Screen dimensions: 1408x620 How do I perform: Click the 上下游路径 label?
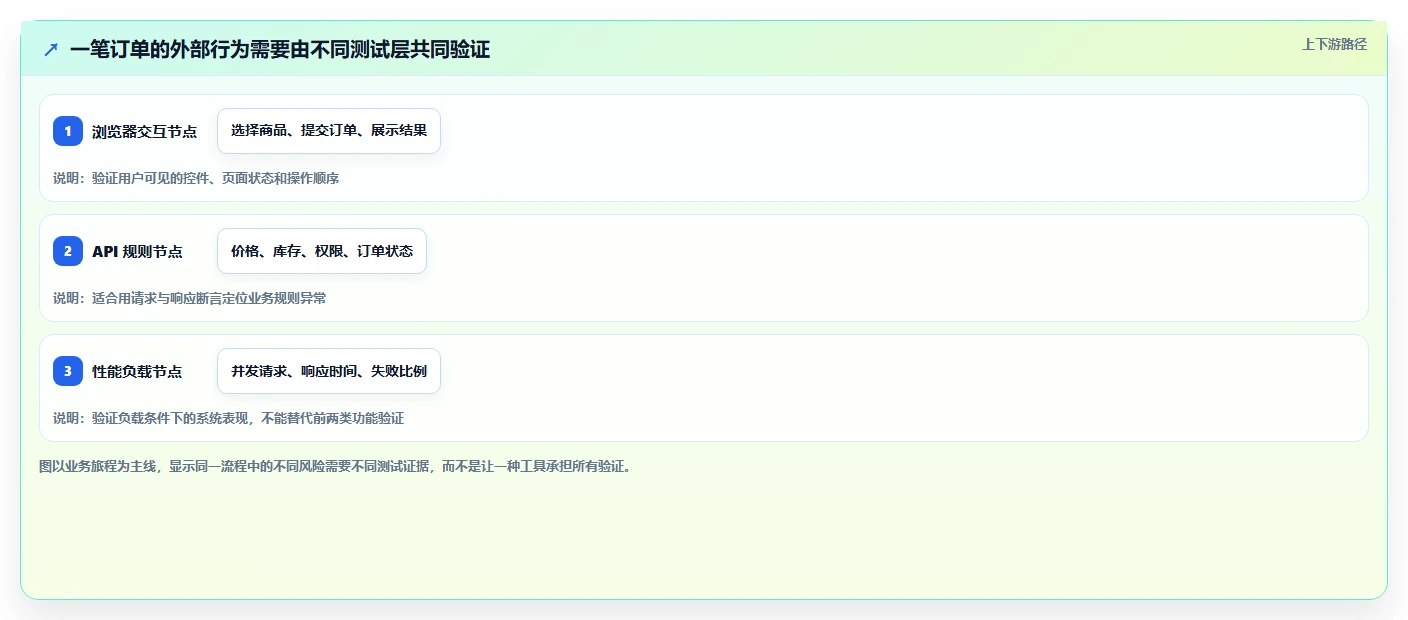(1334, 44)
